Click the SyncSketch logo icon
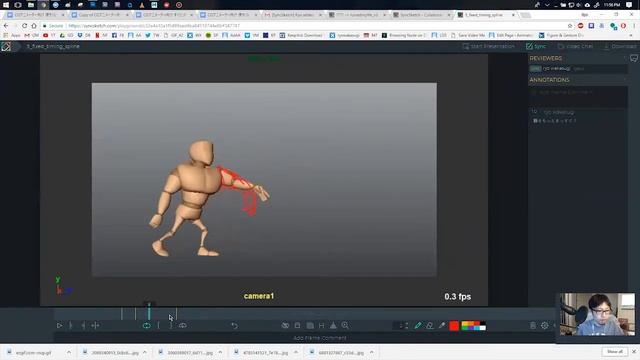Image resolution: width=640 pixels, height=360 pixels. [x=6, y=46]
